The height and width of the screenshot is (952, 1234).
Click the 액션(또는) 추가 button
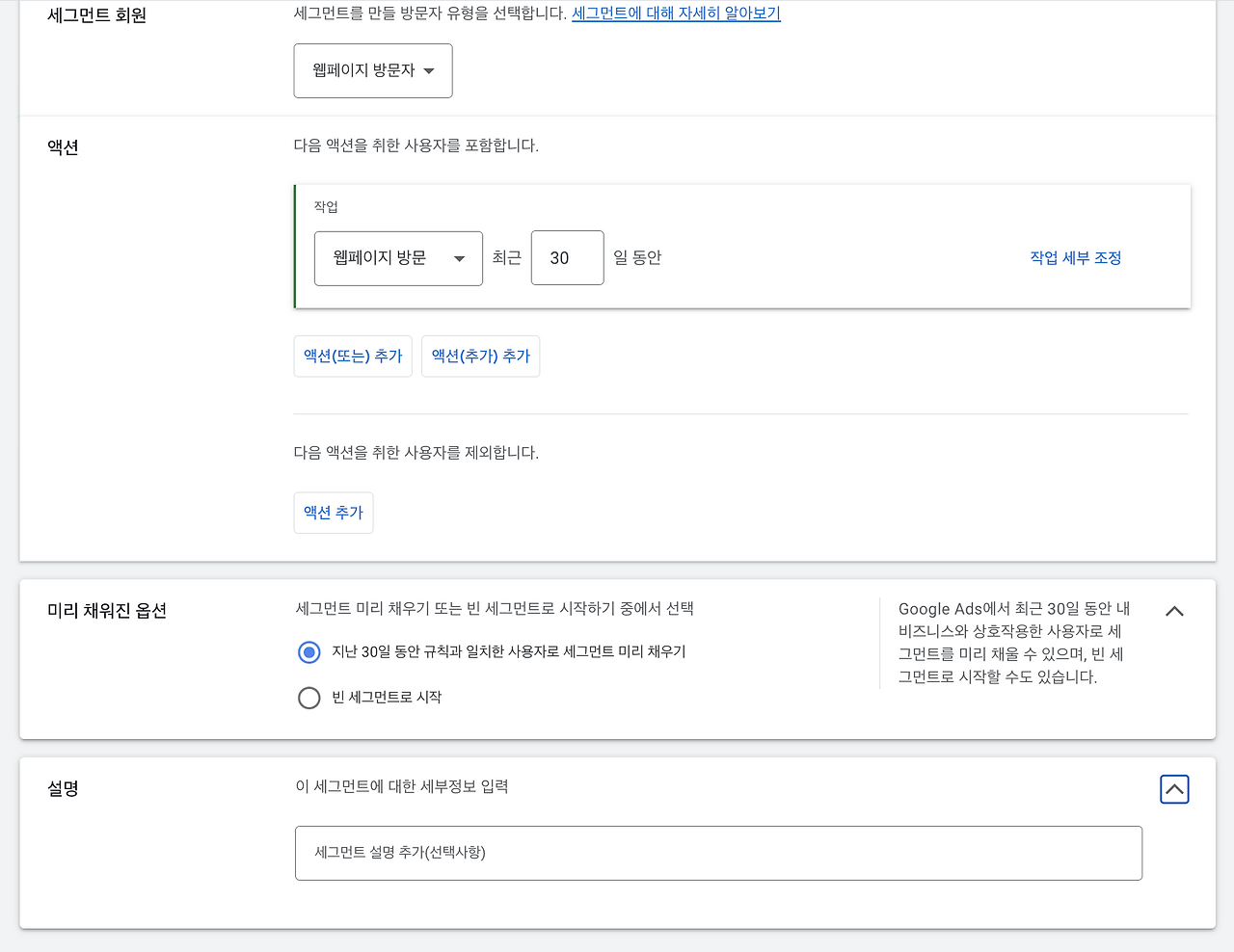[352, 356]
